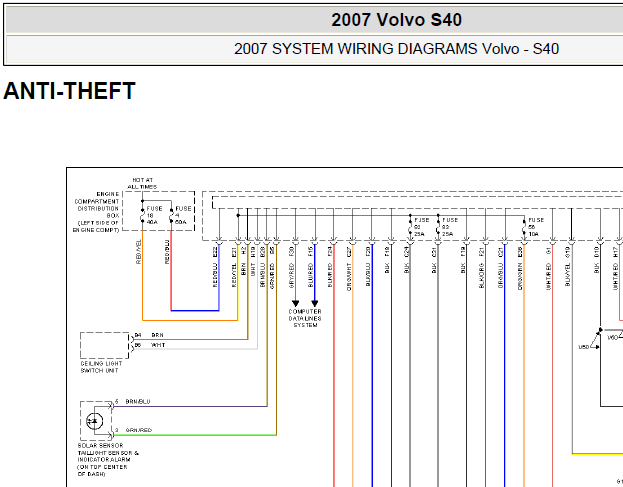Click the Fuse 55 10A label
The height and width of the screenshot is (487, 623).
pyautogui.click(x=536, y=227)
